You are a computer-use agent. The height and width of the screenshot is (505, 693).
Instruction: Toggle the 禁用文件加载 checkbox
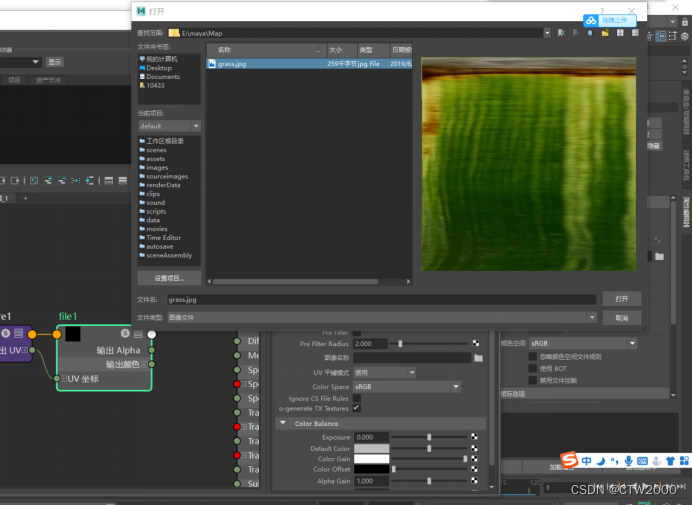click(533, 380)
